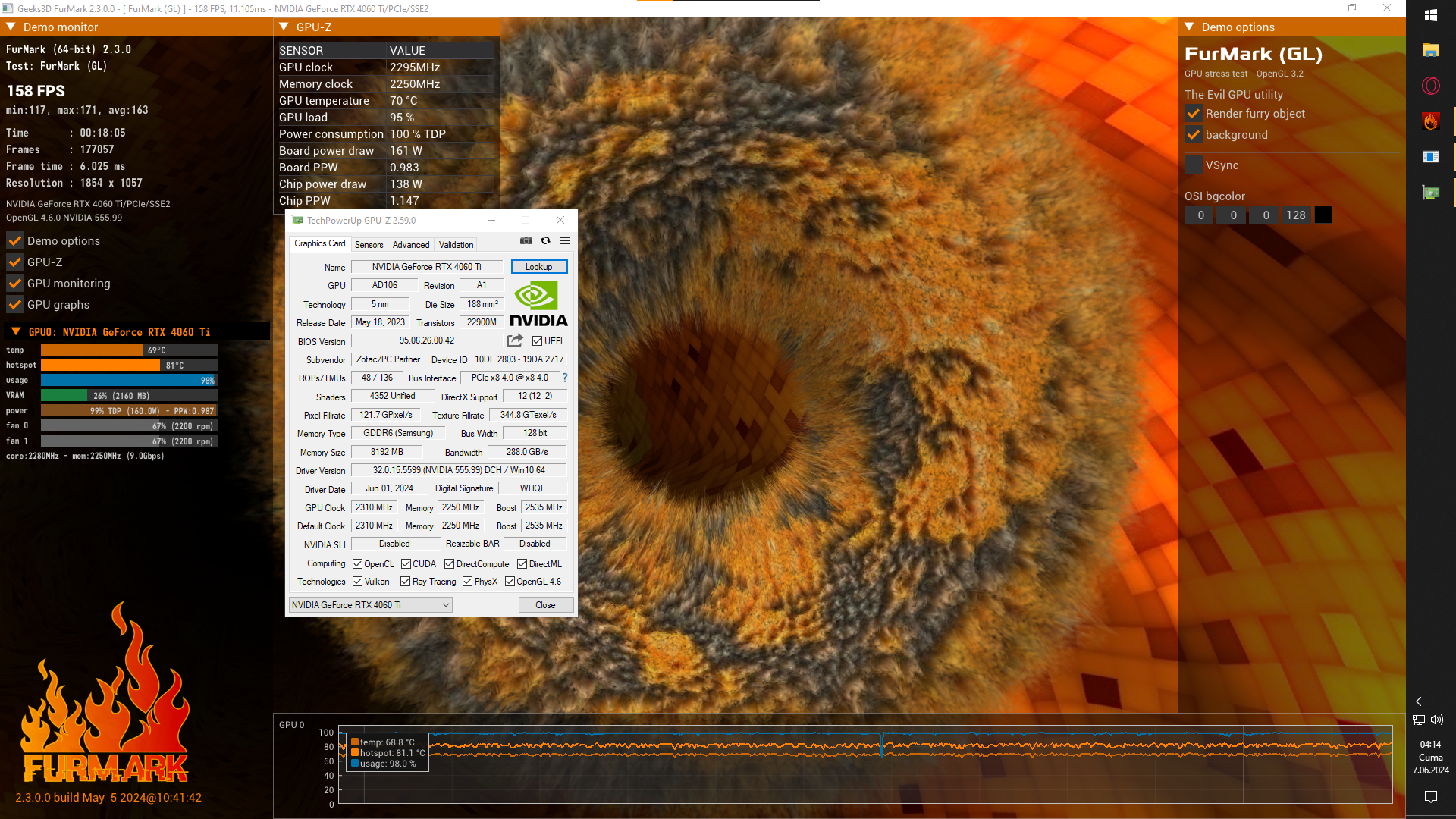
Task: Click the volume speaker tray icon
Action: coord(1437,720)
